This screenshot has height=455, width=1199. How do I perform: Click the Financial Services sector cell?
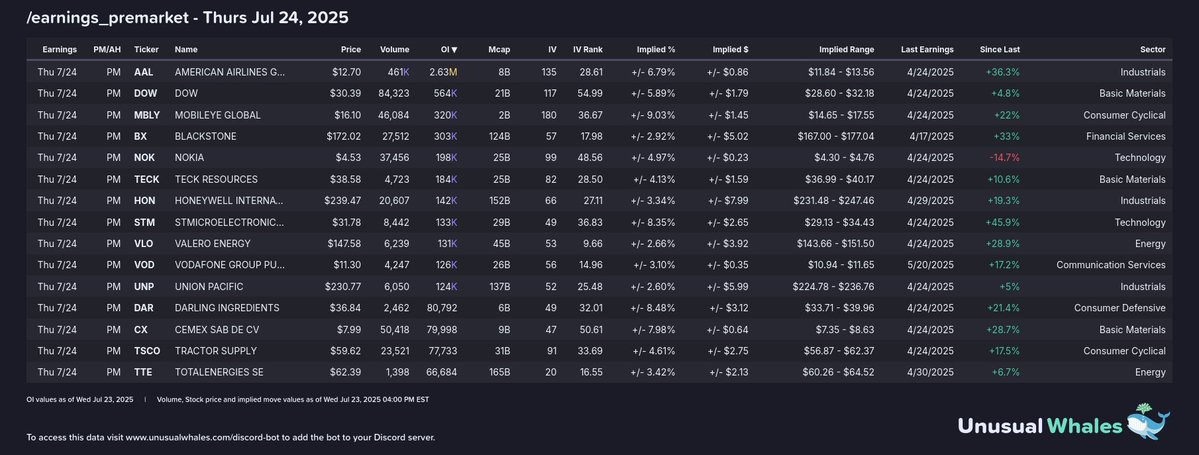tap(1126, 137)
